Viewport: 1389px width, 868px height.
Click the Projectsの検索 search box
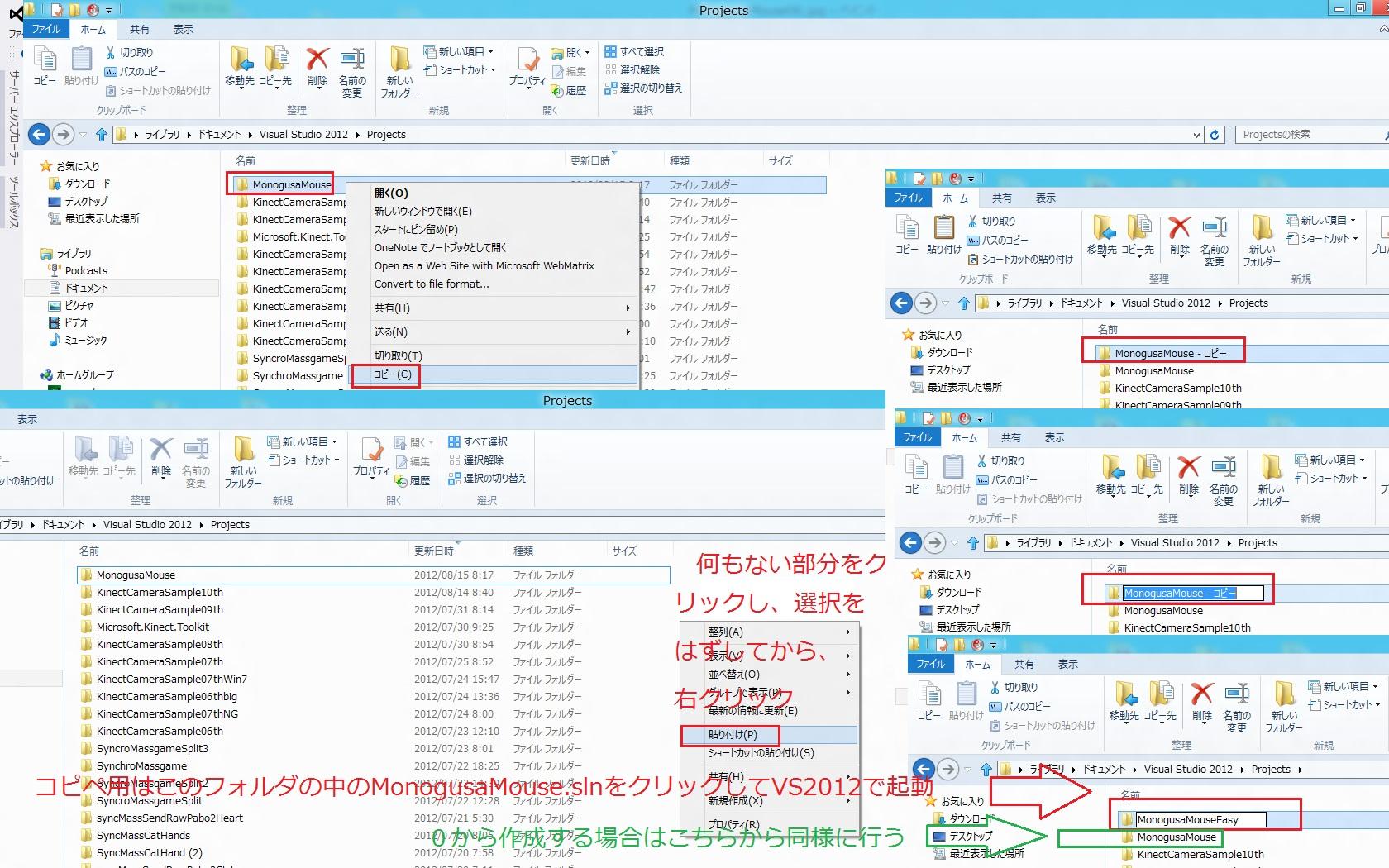[x=1311, y=135]
